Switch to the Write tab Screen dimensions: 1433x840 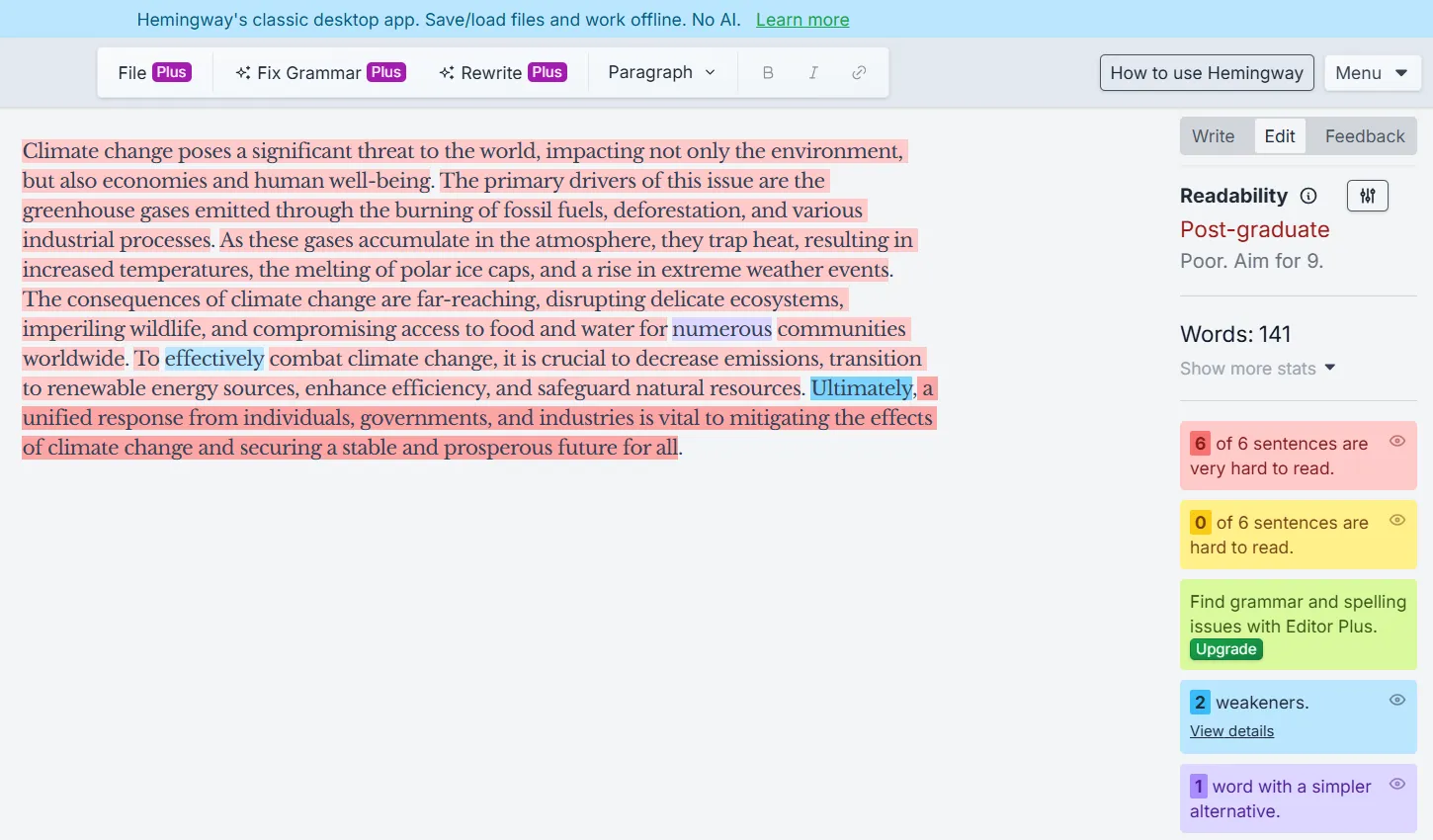(x=1215, y=135)
